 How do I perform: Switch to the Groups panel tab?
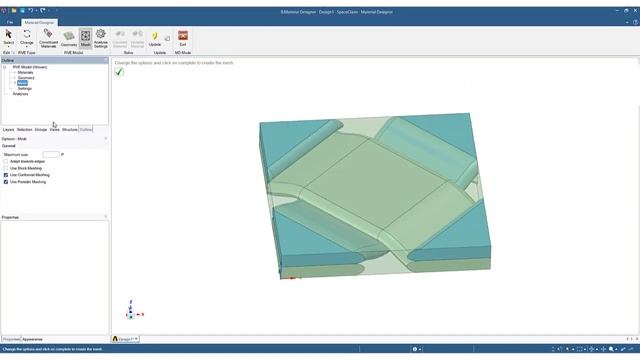point(41,130)
